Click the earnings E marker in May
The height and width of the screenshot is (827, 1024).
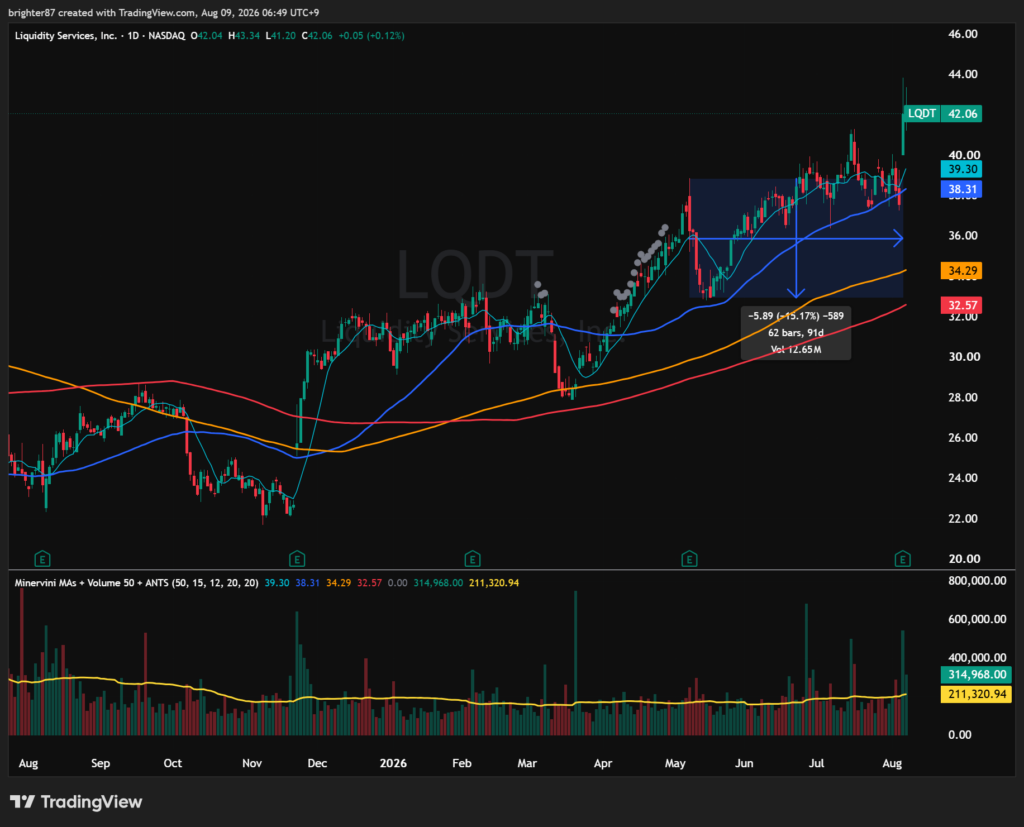[689, 559]
